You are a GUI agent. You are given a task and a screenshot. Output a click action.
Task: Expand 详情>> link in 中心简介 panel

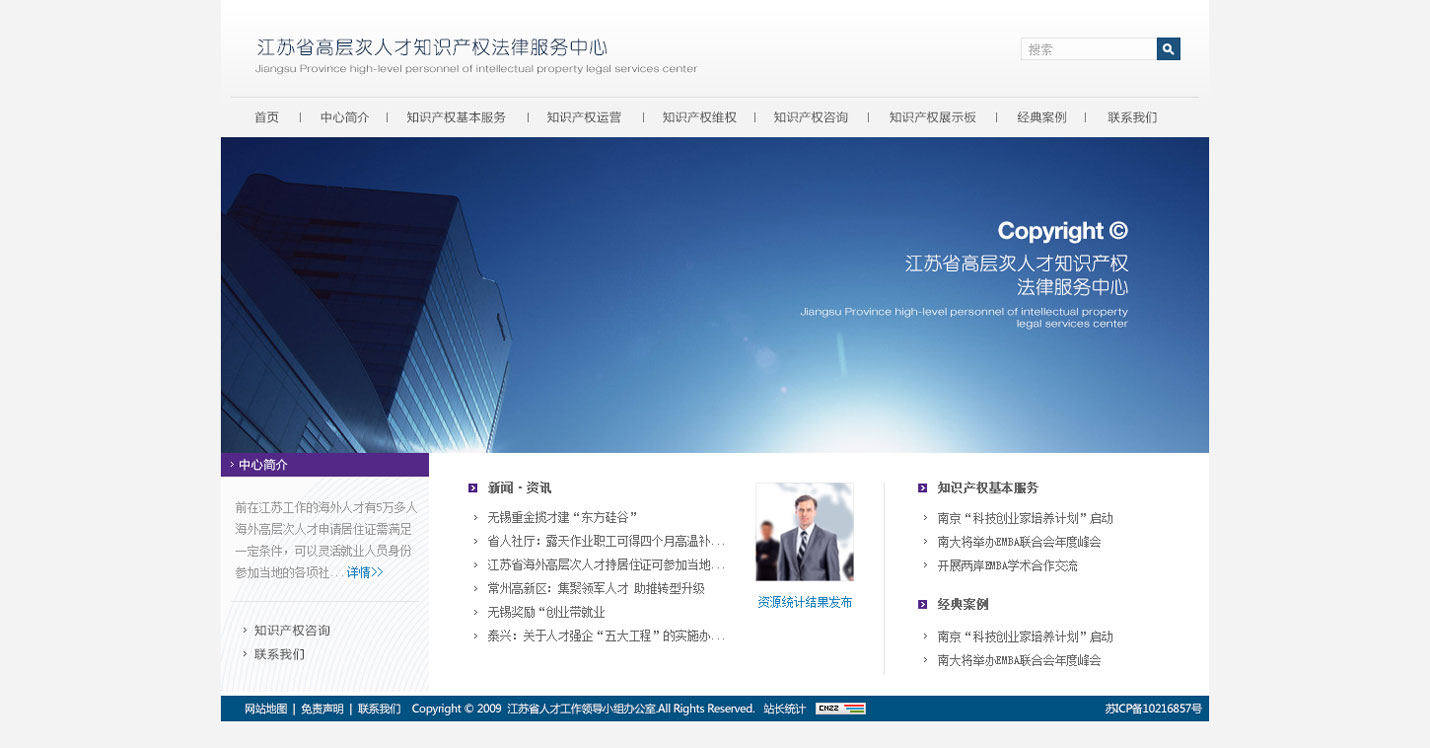(364, 573)
